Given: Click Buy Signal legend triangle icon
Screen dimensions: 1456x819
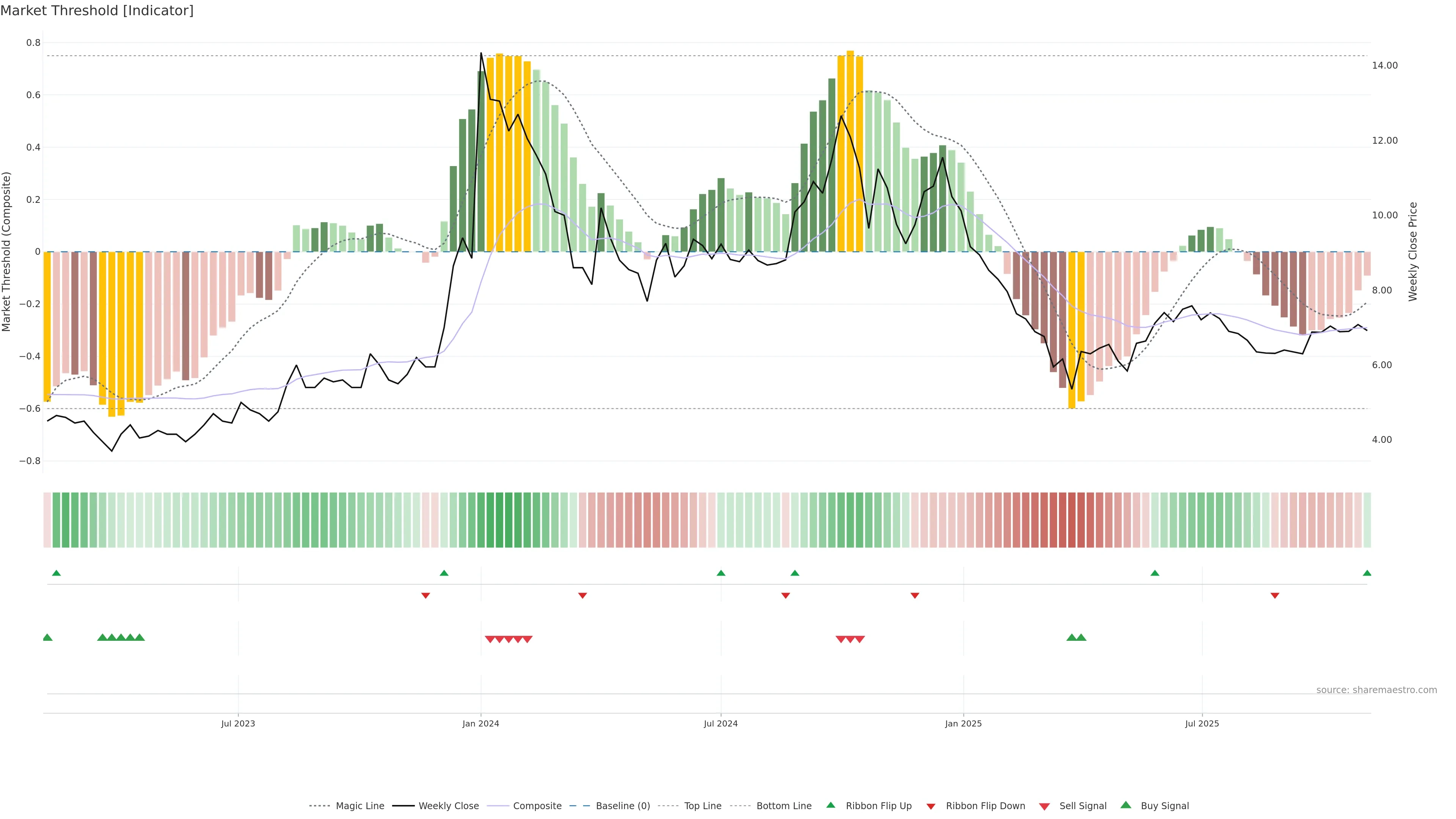Looking at the screenshot, I should click(1126, 805).
